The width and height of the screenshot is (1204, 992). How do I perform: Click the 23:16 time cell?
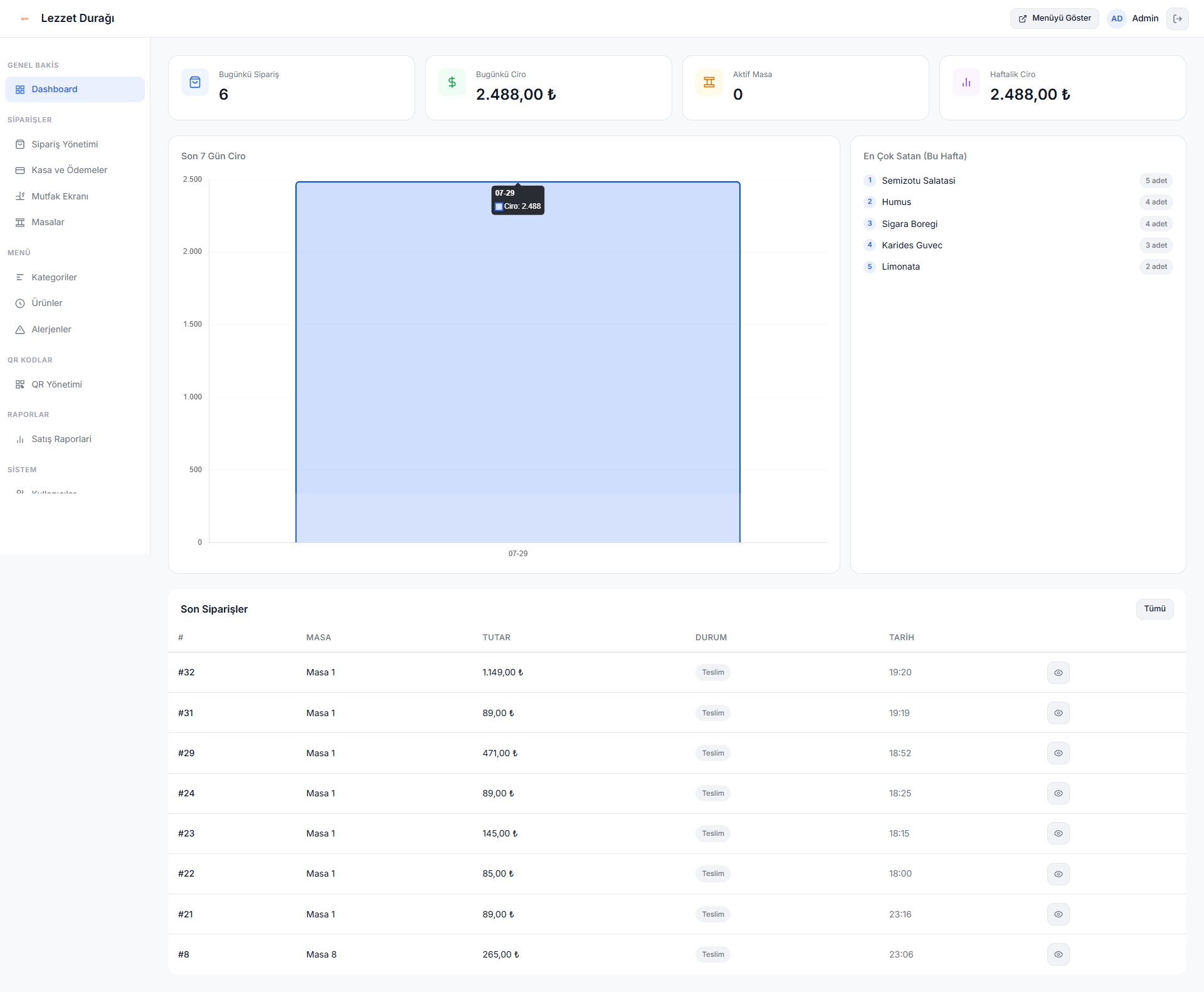pos(900,914)
